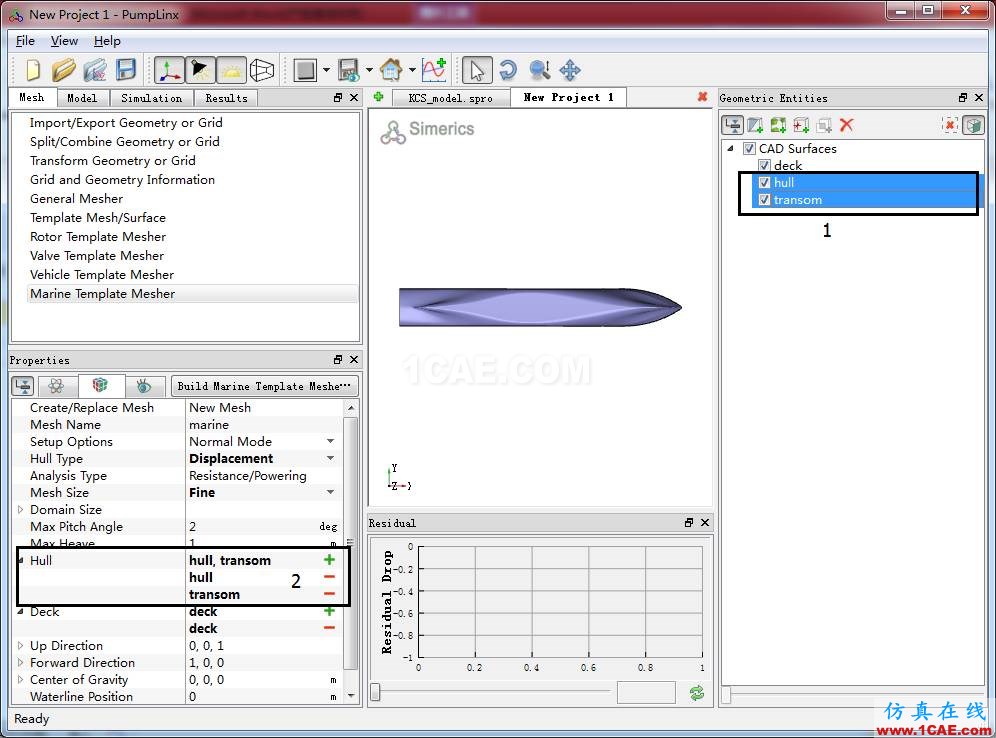Image resolution: width=996 pixels, height=738 pixels.
Task: Add a new view tab with green plus
Action: pos(379,97)
